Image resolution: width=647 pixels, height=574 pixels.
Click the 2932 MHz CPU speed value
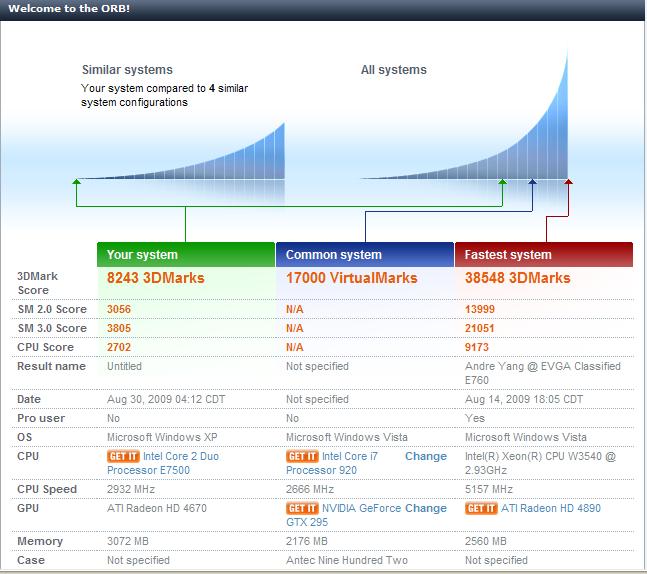pos(131,489)
